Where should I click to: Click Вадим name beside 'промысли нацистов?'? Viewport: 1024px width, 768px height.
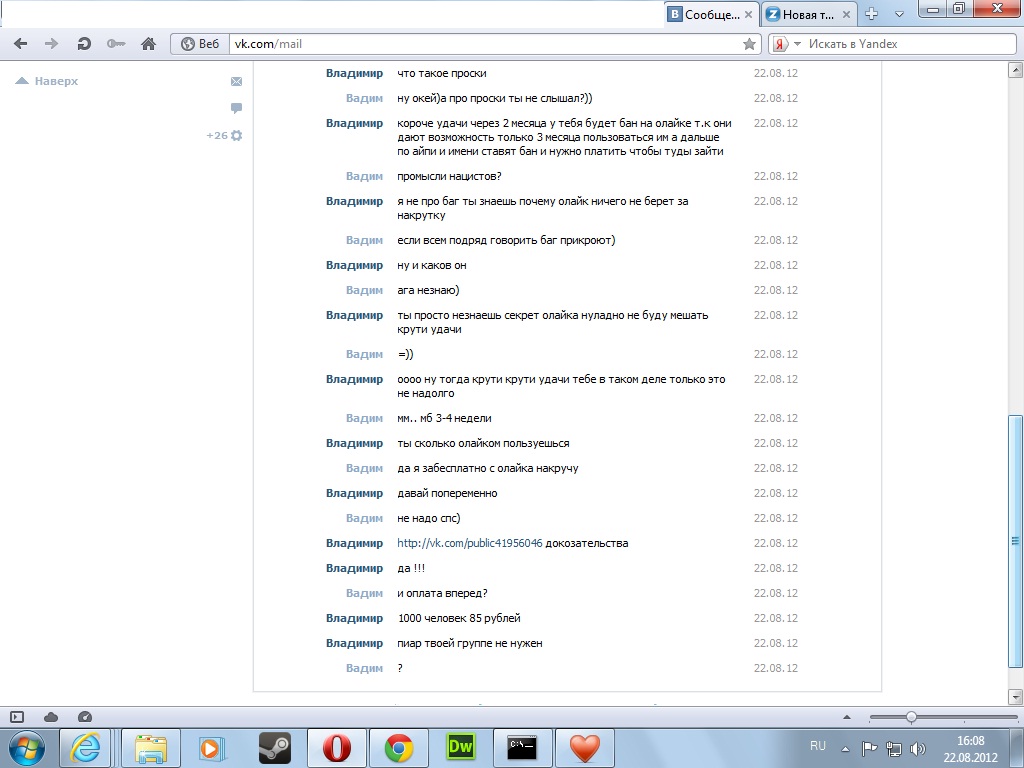[364, 176]
